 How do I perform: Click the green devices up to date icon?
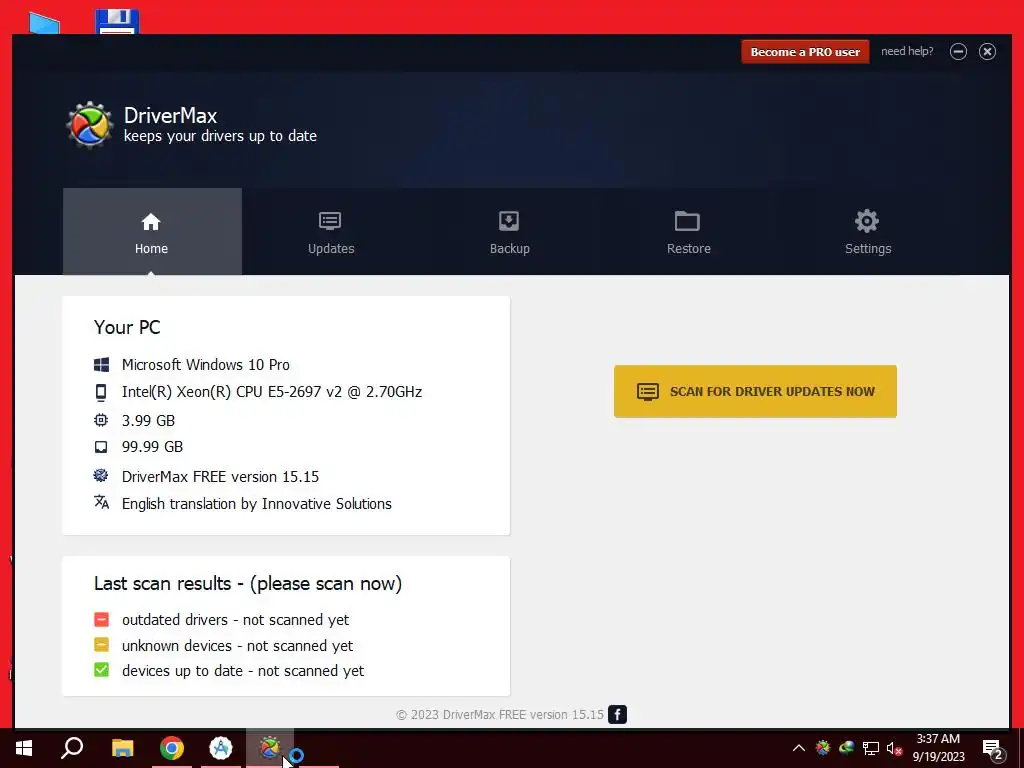coord(101,670)
